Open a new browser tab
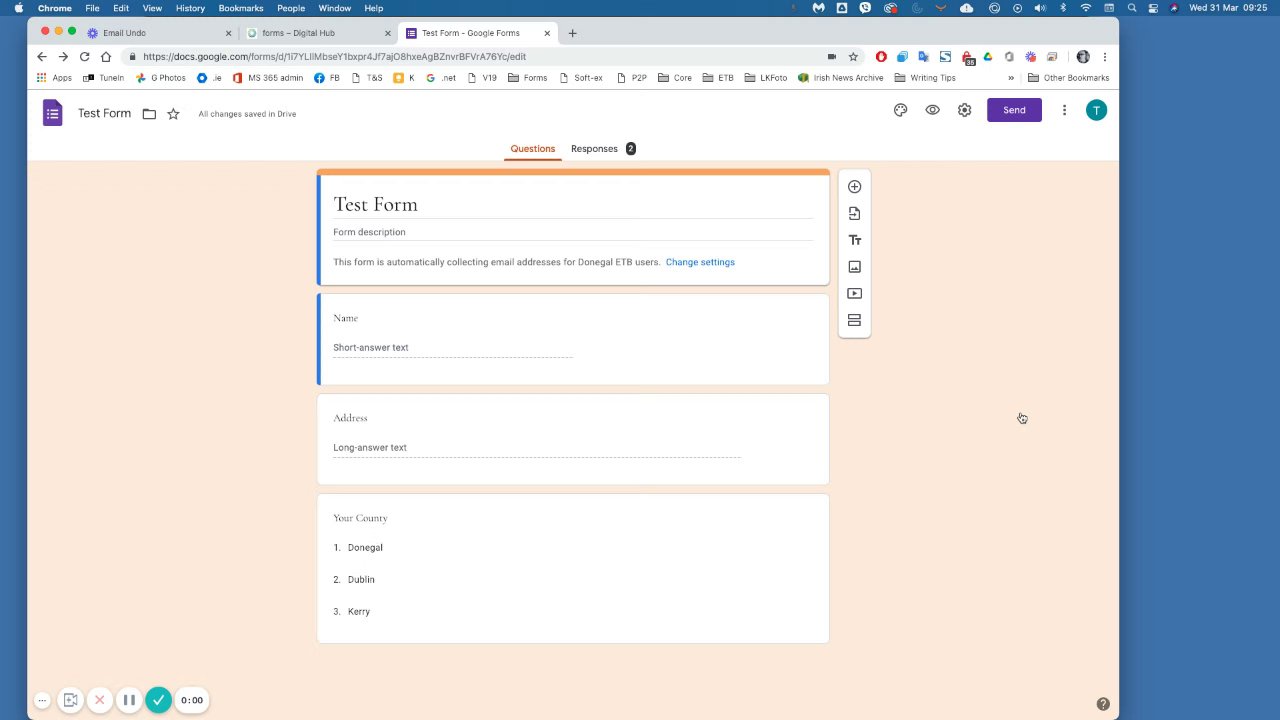The height and width of the screenshot is (720, 1280). point(572,33)
